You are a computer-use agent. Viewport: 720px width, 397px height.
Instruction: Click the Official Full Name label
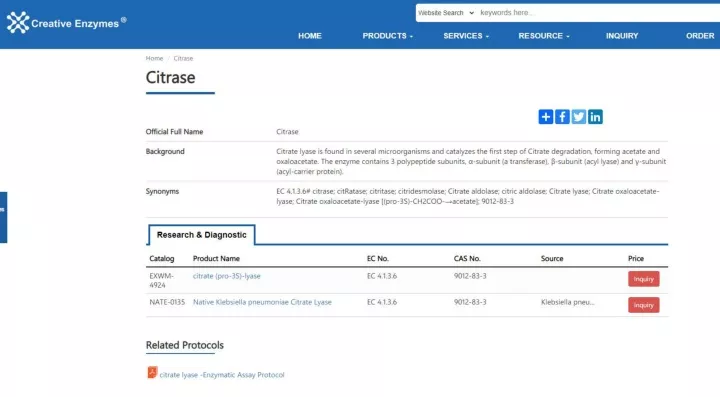click(174, 132)
